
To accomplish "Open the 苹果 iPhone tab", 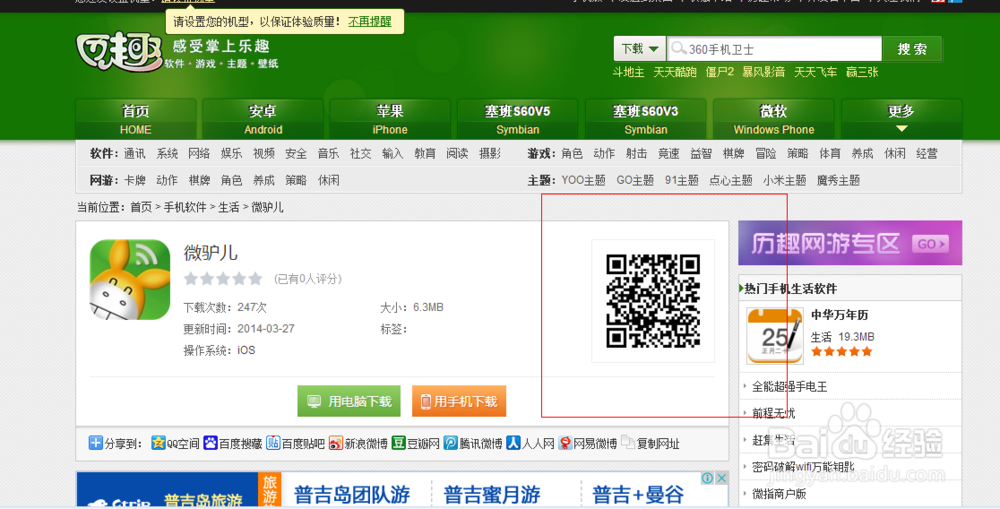I will point(390,119).
